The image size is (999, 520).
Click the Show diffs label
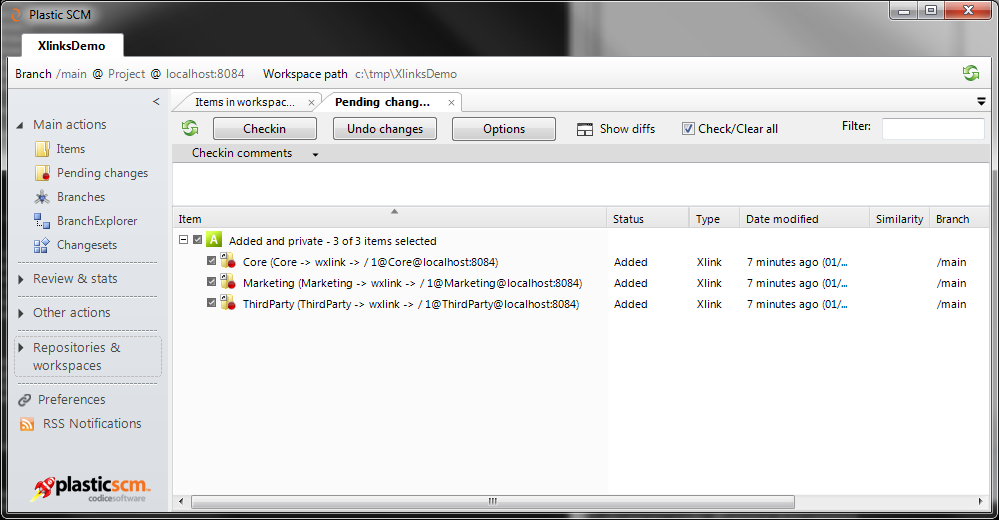pyautogui.click(x=627, y=129)
